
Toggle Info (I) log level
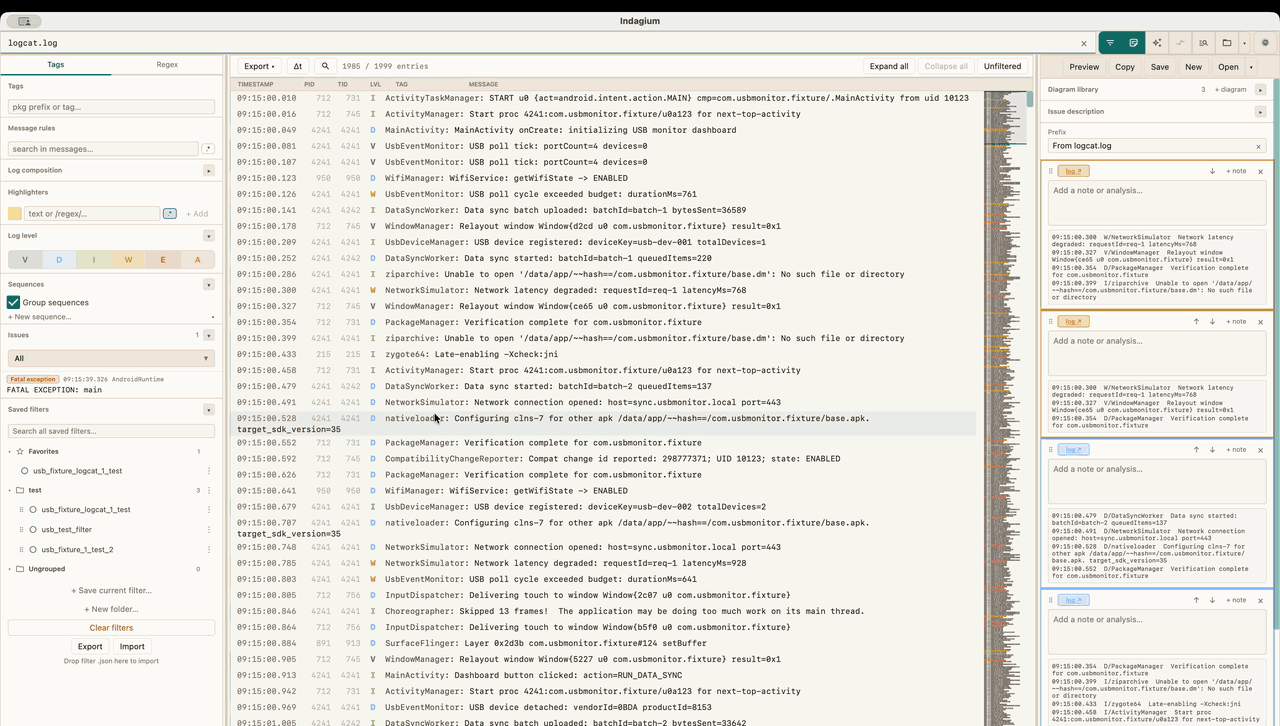click(94, 260)
